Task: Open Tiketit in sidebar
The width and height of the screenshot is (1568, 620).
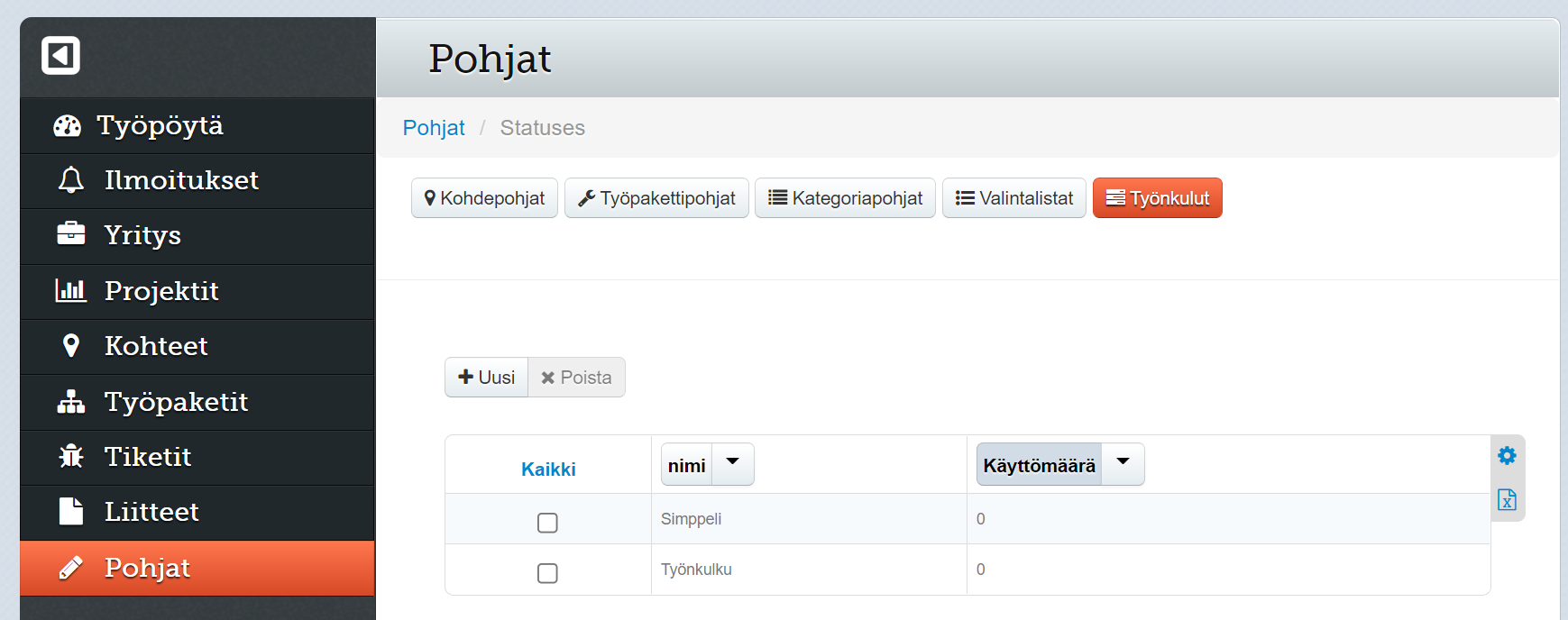Action: (x=197, y=458)
